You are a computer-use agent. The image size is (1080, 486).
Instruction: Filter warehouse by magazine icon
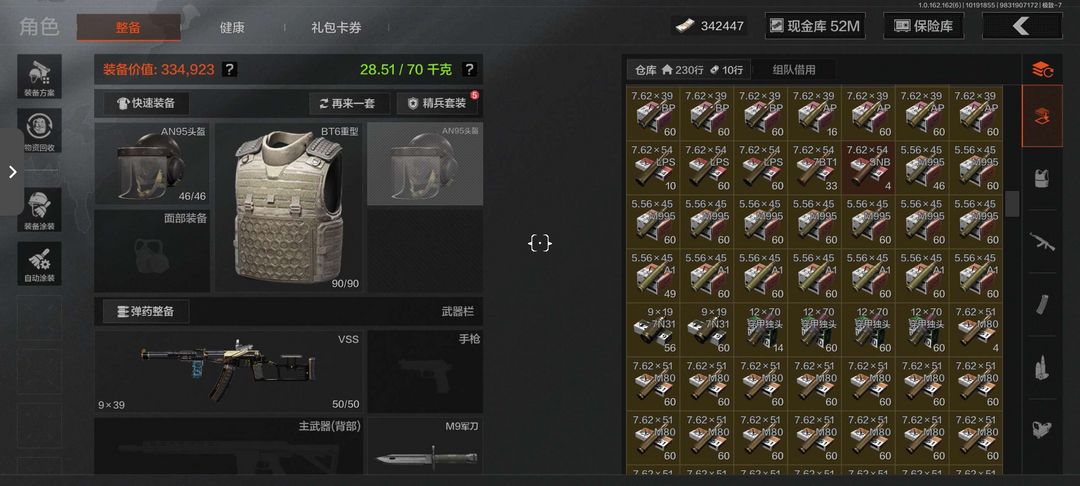(1041, 304)
